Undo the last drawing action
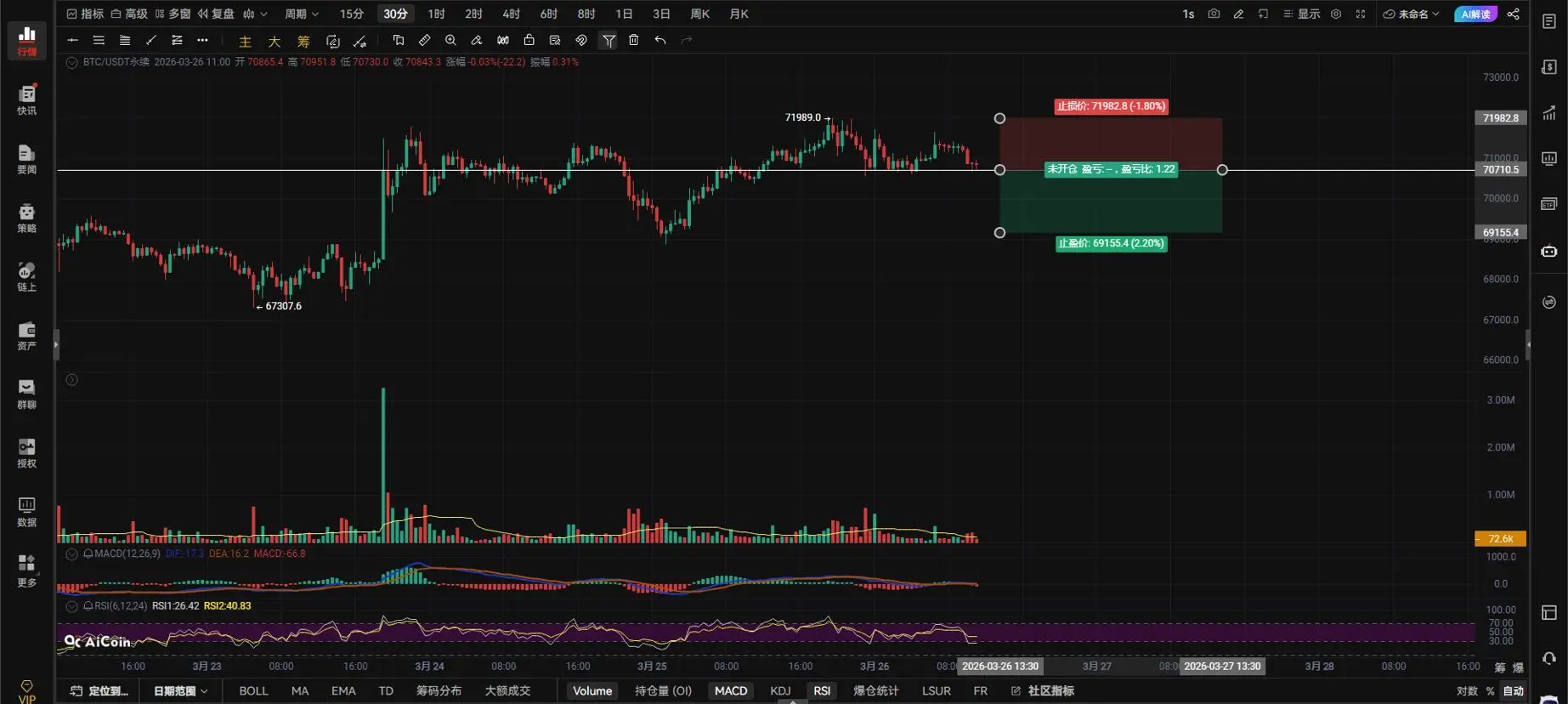 point(660,40)
